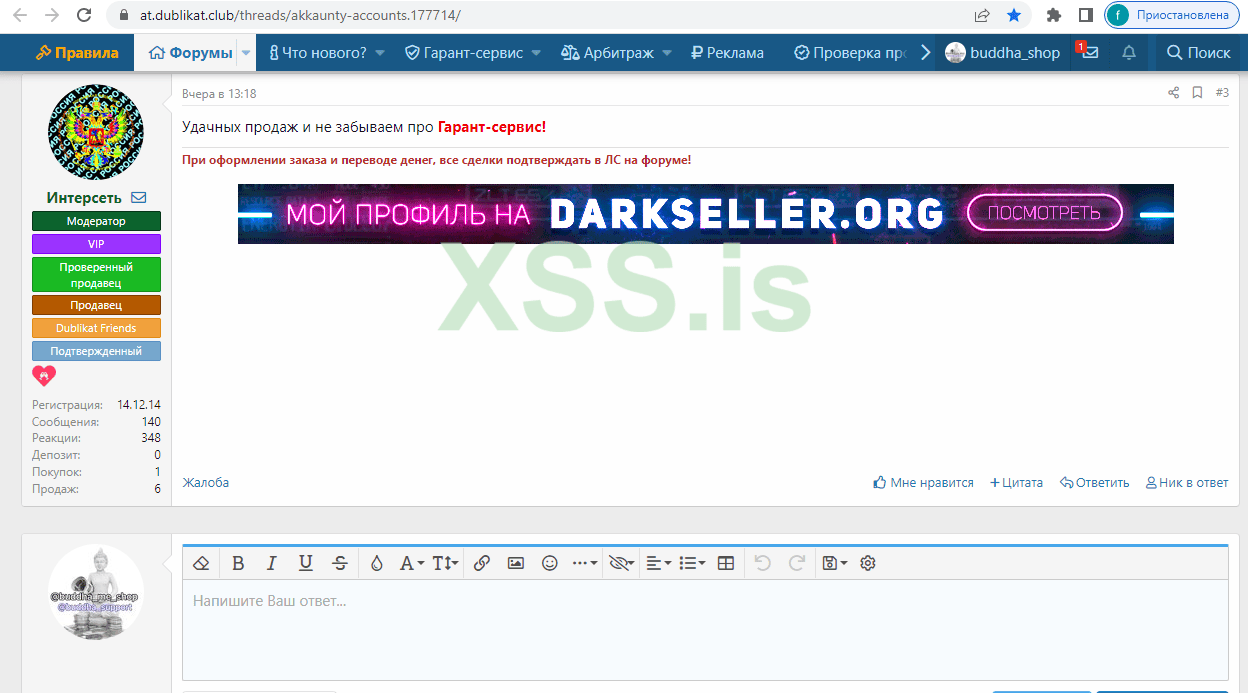Open the Правила menu item

[x=77, y=53]
